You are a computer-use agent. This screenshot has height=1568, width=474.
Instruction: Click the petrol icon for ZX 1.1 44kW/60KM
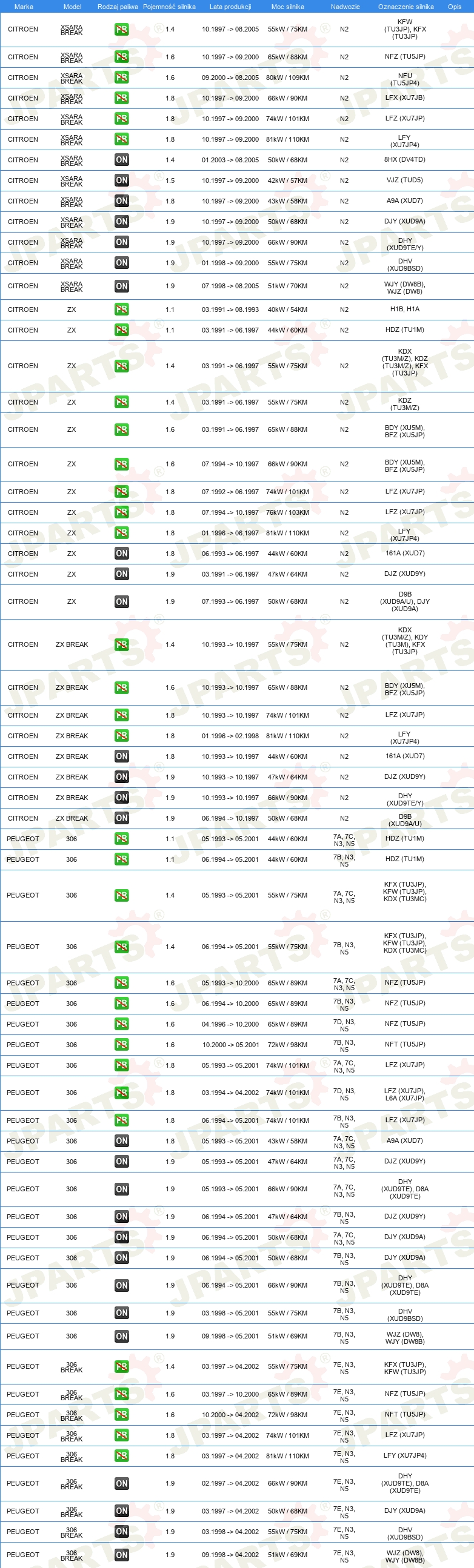coord(122,330)
